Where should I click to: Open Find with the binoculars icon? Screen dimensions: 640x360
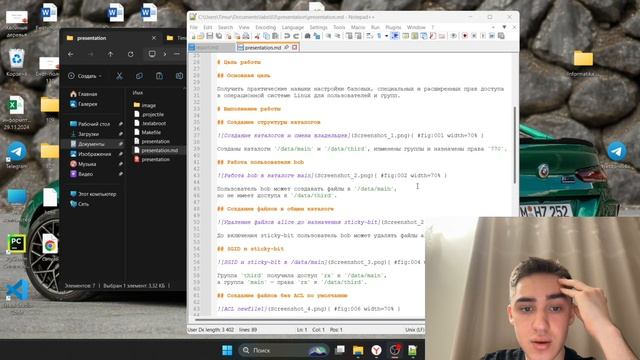tap(307, 36)
